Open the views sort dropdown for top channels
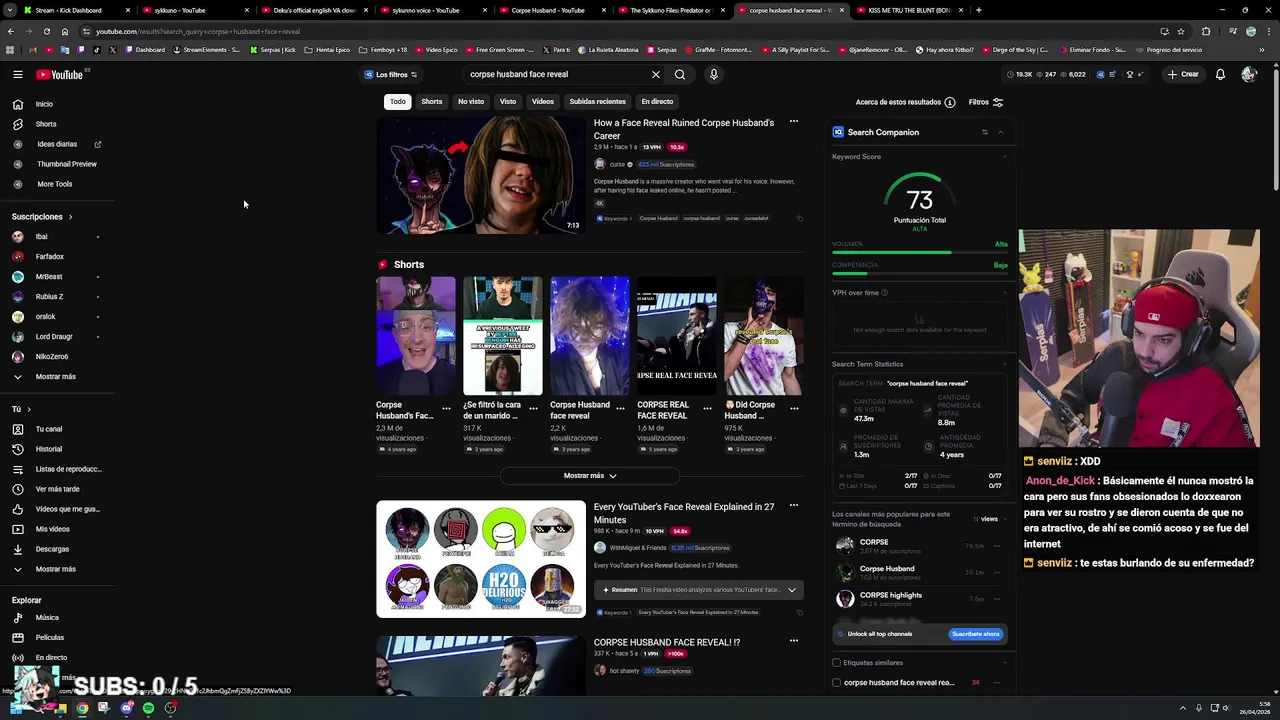The height and width of the screenshot is (720, 1280). (x=986, y=519)
